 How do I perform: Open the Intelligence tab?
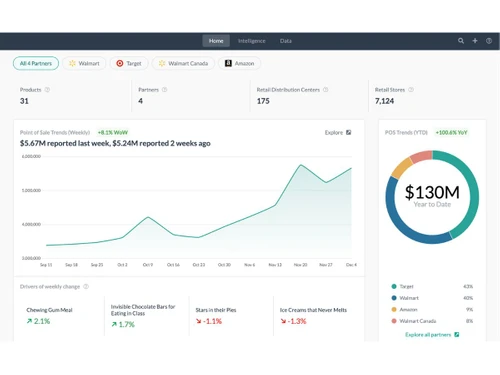[252, 41]
